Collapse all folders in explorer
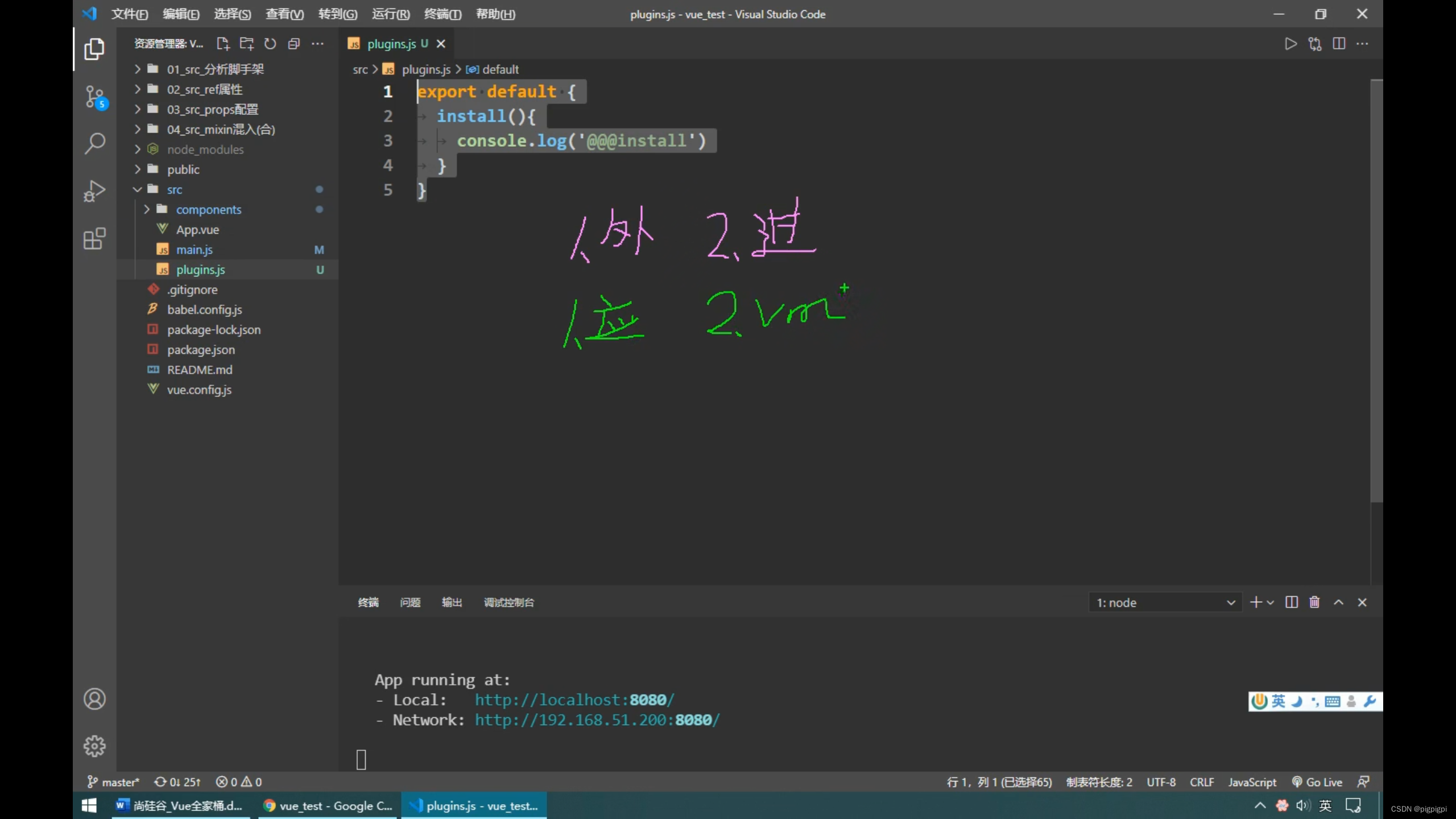 pyautogui.click(x=294, y=44)
